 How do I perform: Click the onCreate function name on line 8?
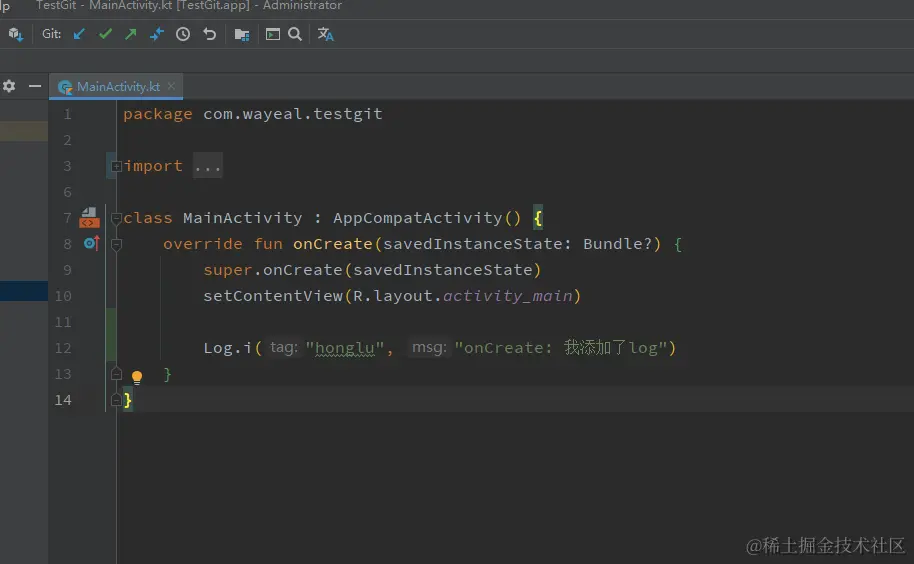click(x=332, y=244)
